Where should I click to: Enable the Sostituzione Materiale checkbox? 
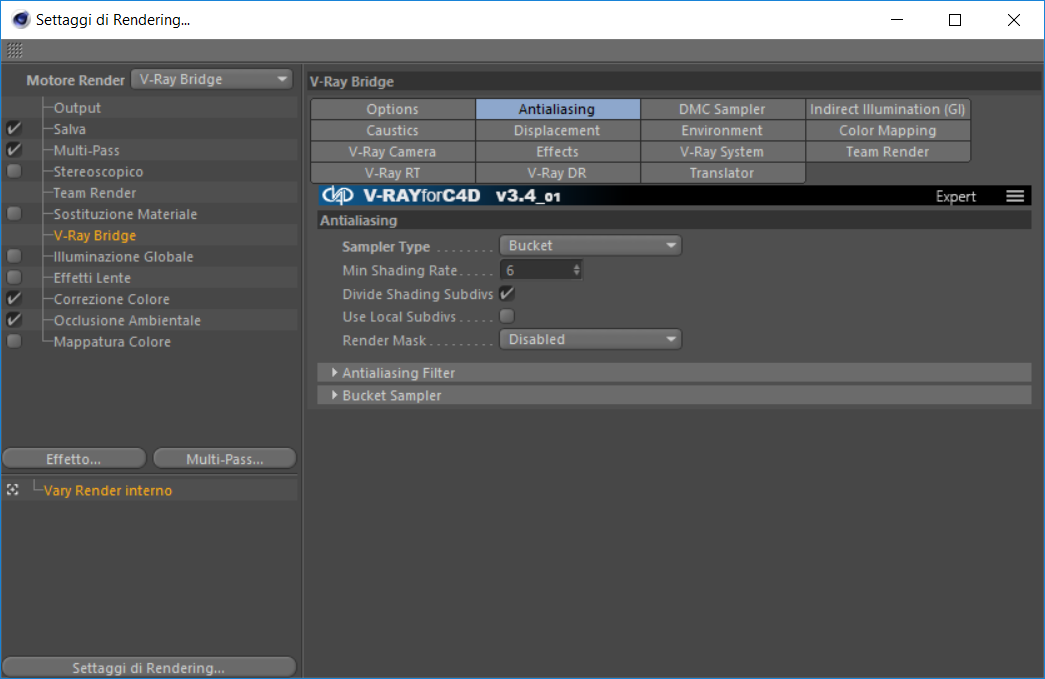point(14,214)
